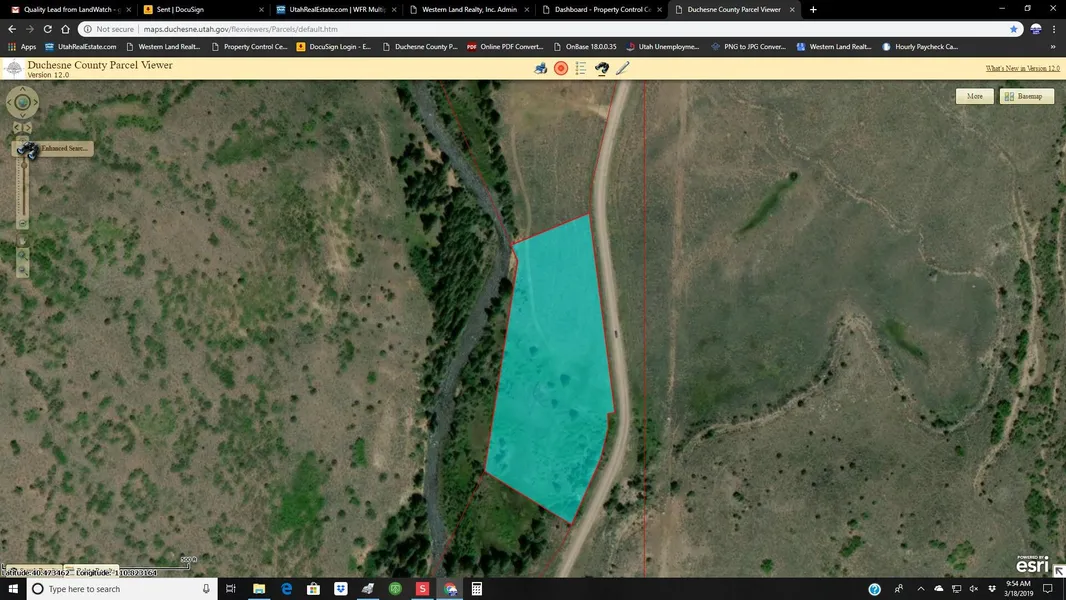Open Calculator from the taskbar
The width and height of the screenshot is (1066, 600).
[x=477, y=589]
